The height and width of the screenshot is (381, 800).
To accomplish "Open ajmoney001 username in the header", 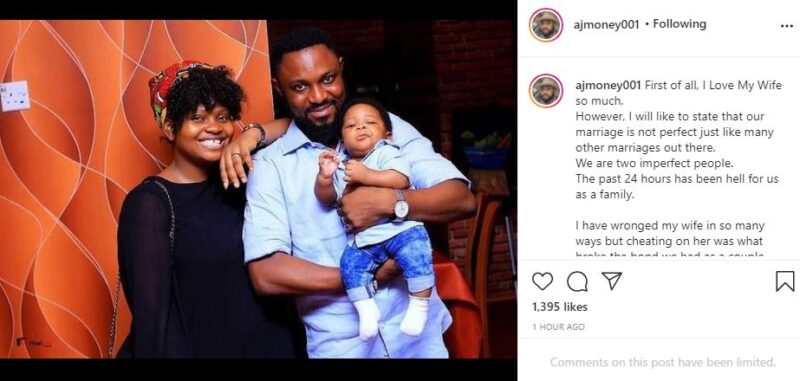I will pyautogui.click(x=606, y=24).
